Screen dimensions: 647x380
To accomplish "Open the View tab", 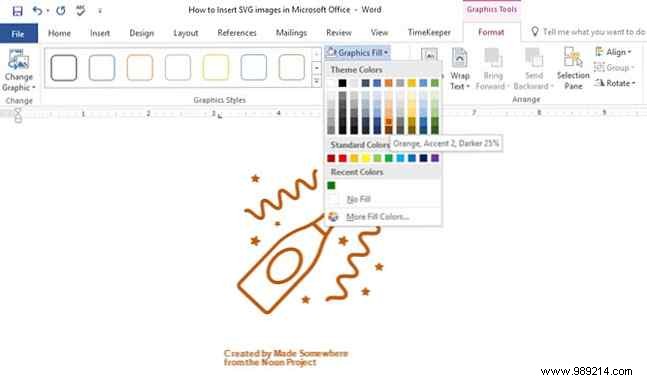I will [379, 33].
